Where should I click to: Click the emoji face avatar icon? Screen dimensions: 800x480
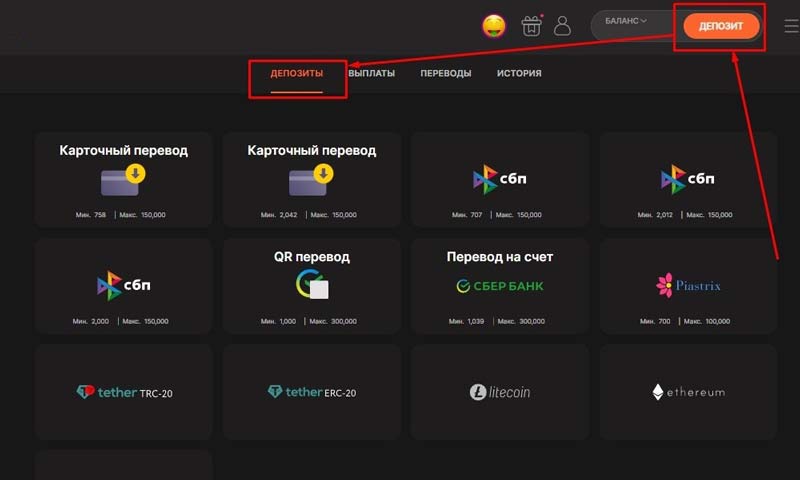(494, 26)
